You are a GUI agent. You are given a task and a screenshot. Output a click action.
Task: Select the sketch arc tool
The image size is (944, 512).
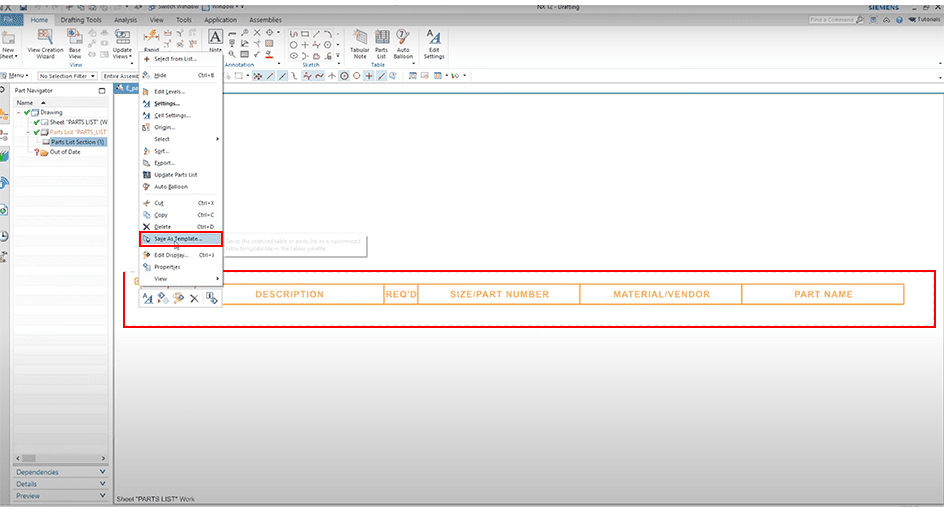click(328, 34)
